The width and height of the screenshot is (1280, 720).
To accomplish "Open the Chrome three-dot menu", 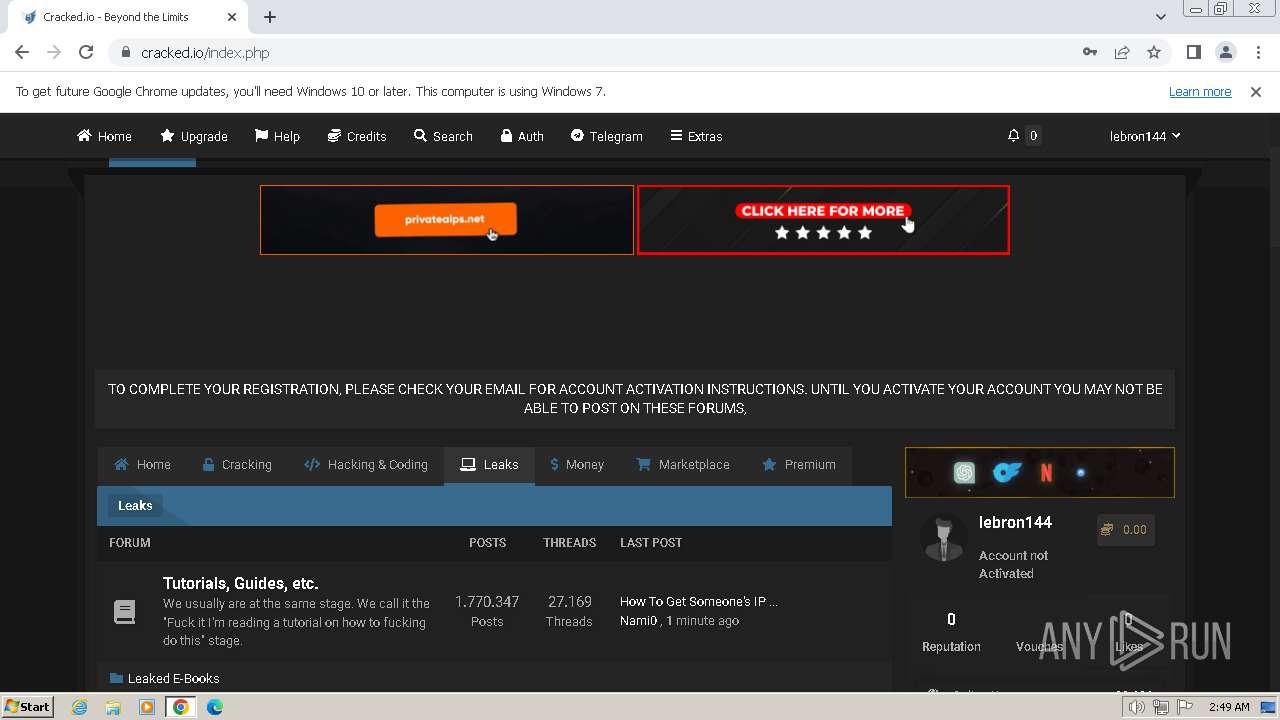I will click(x=1257, y=52).
